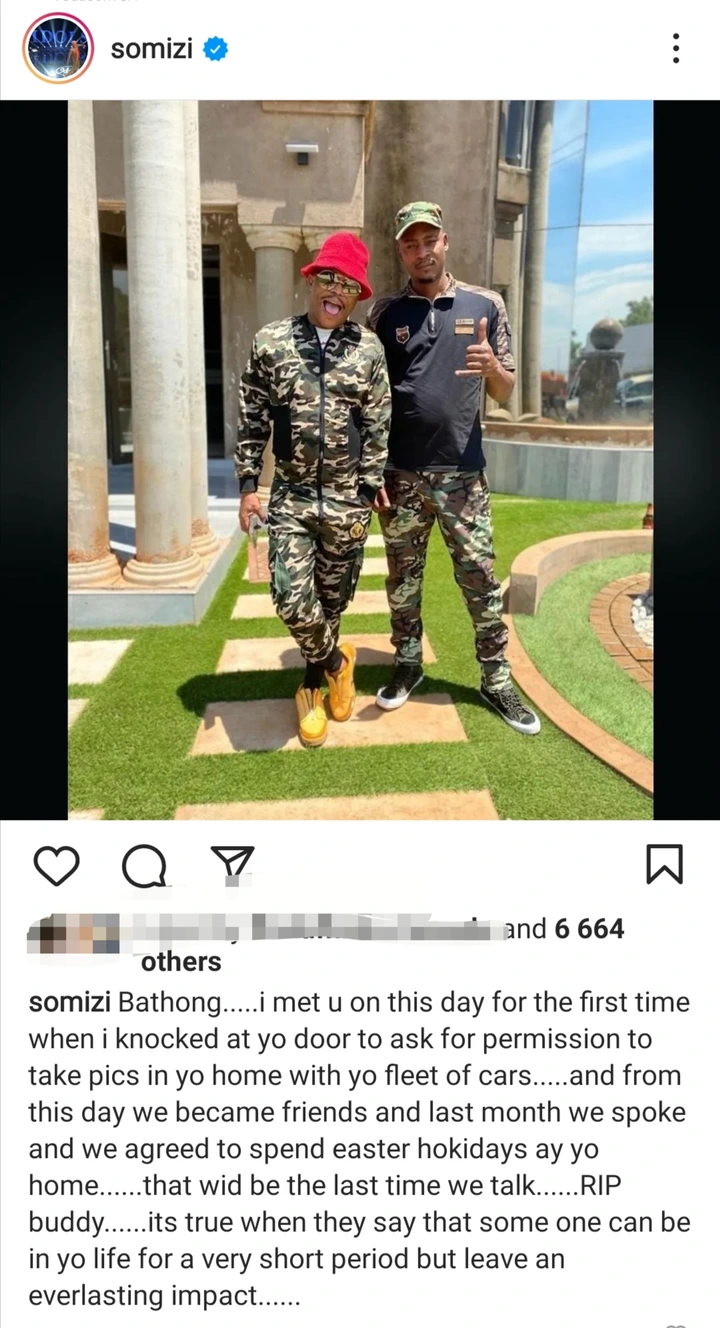Viewport: 720px width, 1328px height.
Task: Like the post with the heart icon
Action: coord(56,865)
